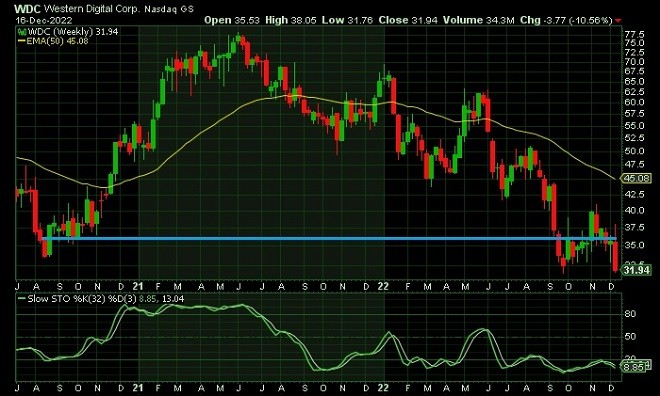Click year label 22 on price chart time axis
This screenshot has width=660, height=396.
click(x=383, y=287)
